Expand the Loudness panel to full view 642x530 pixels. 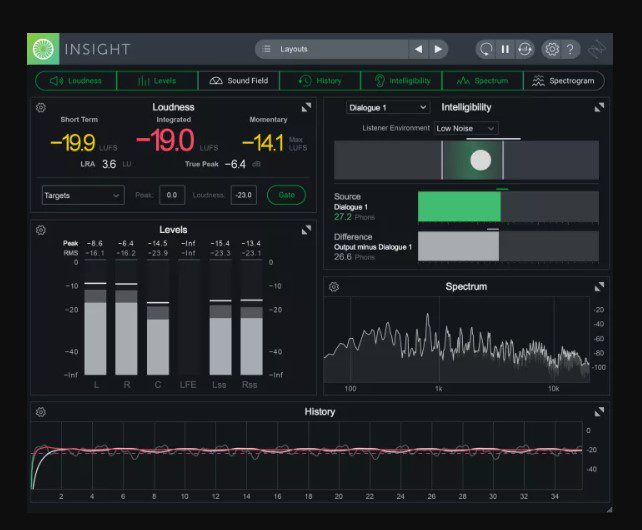(x=306, y=107)
